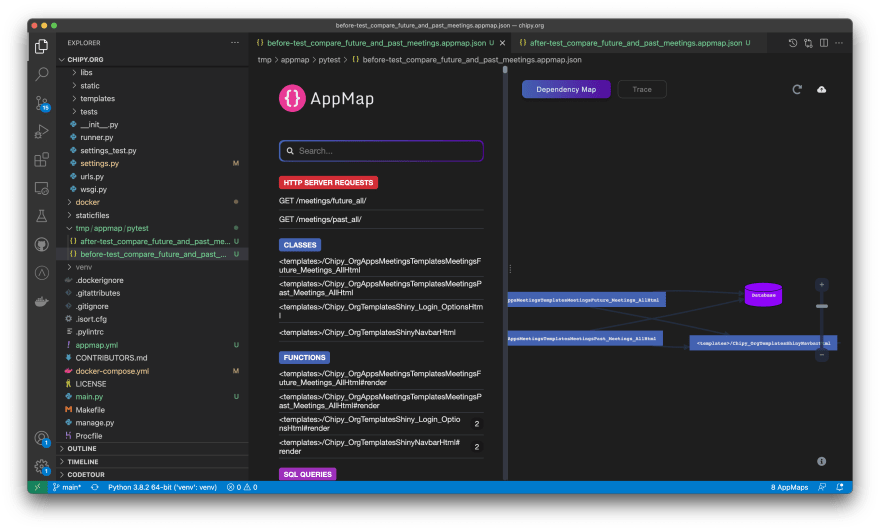Open the Testing flask view

coord(42,216)
